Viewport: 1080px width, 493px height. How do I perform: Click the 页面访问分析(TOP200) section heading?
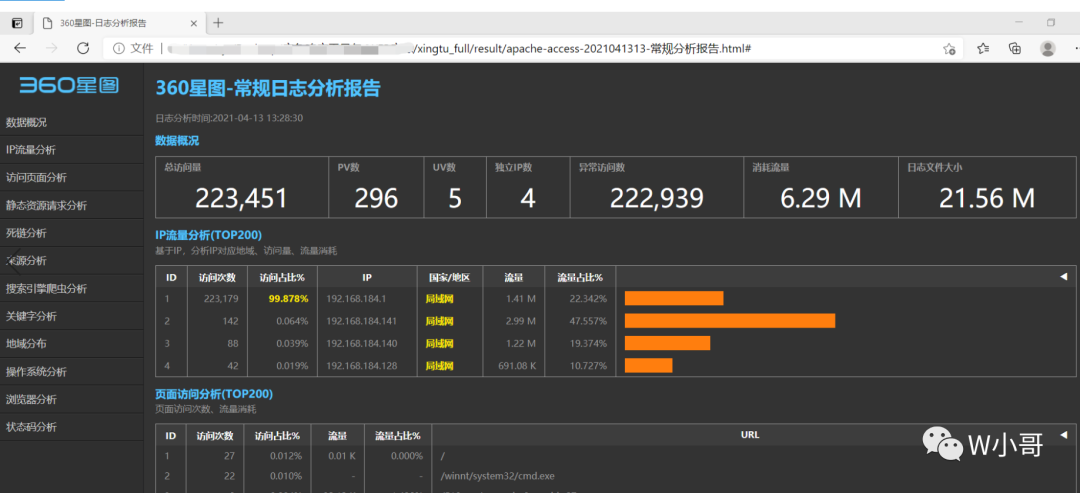click(x=214, y=394)
